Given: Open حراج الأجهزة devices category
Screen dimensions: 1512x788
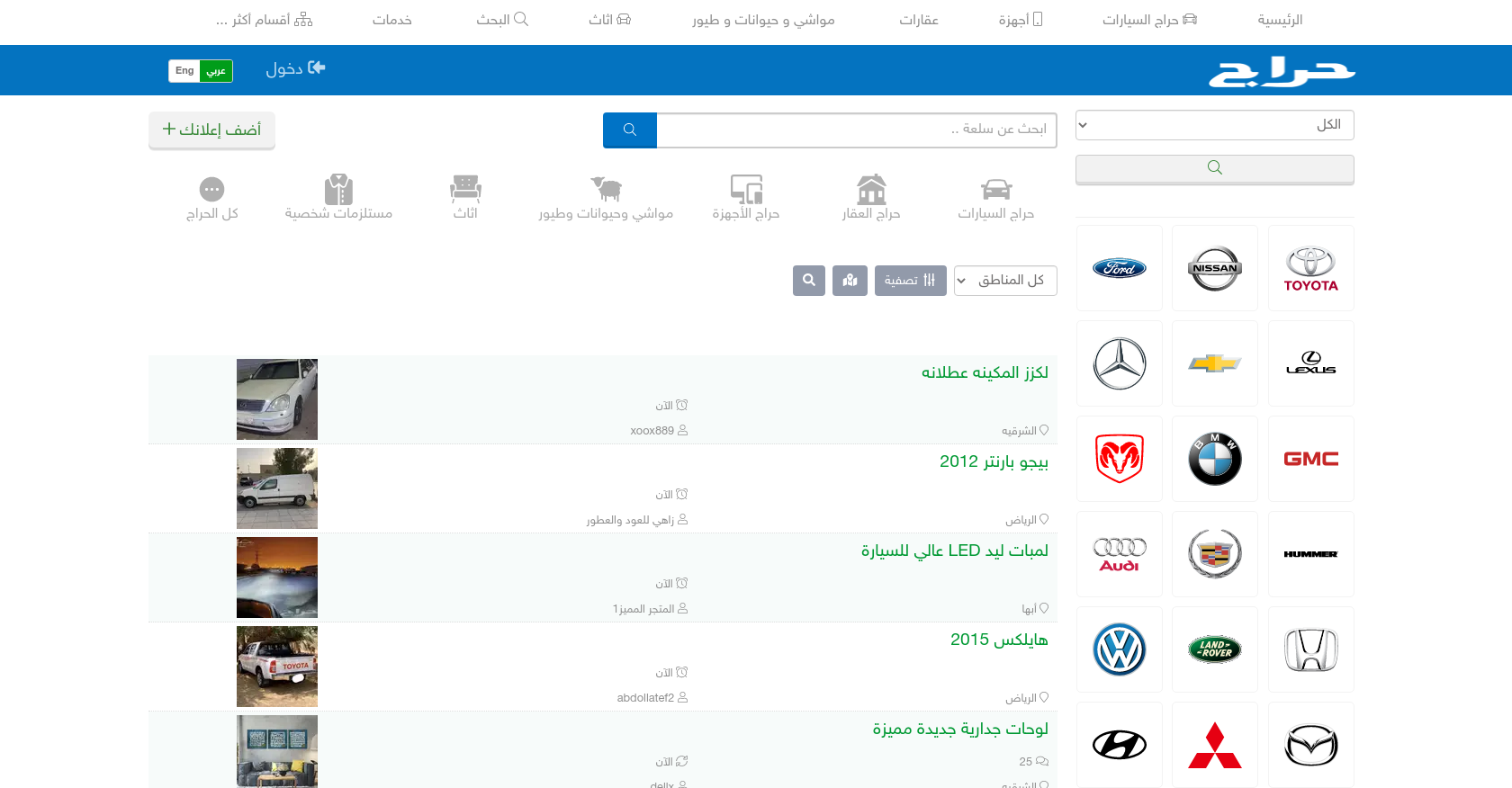Looking at the screenshot, I should 746,197.
